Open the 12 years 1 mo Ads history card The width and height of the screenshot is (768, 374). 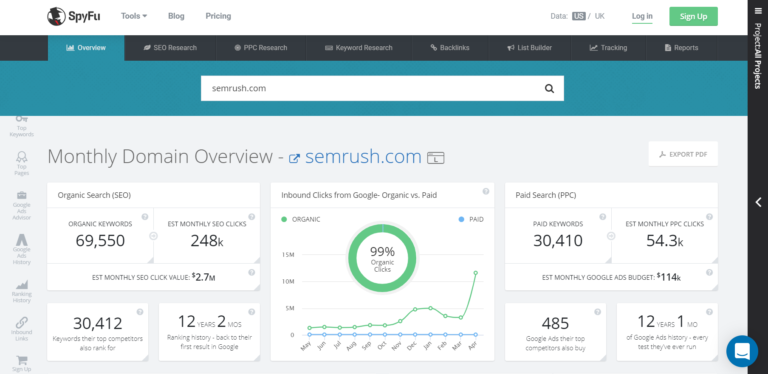point(667,332)
